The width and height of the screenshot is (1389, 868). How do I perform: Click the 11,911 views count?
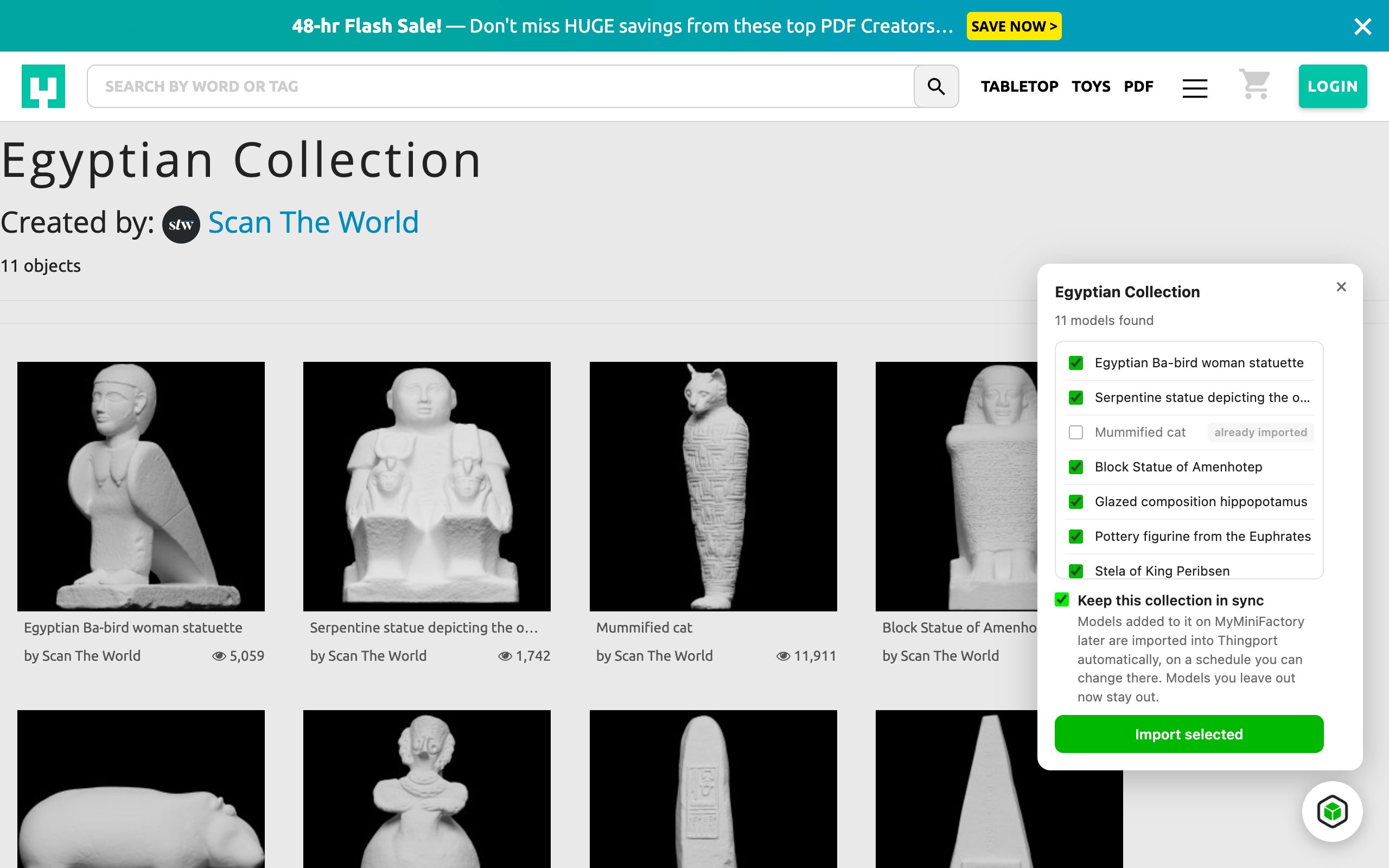[x=806, y=655]
